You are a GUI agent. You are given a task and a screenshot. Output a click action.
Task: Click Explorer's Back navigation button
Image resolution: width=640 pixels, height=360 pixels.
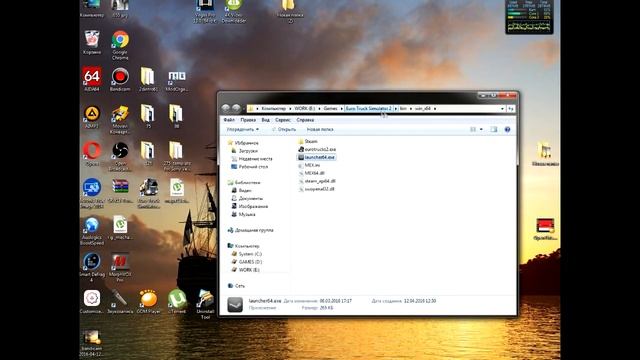coord(226,108)
